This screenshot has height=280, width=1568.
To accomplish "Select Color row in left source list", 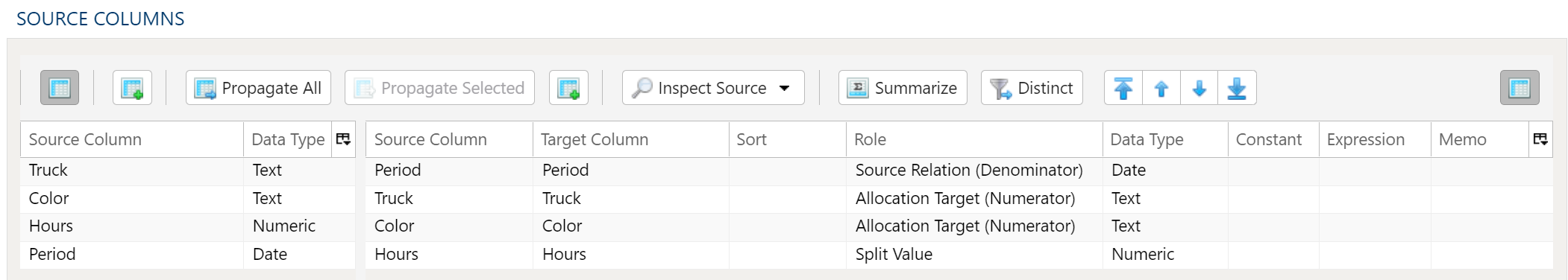I will 188,199.
